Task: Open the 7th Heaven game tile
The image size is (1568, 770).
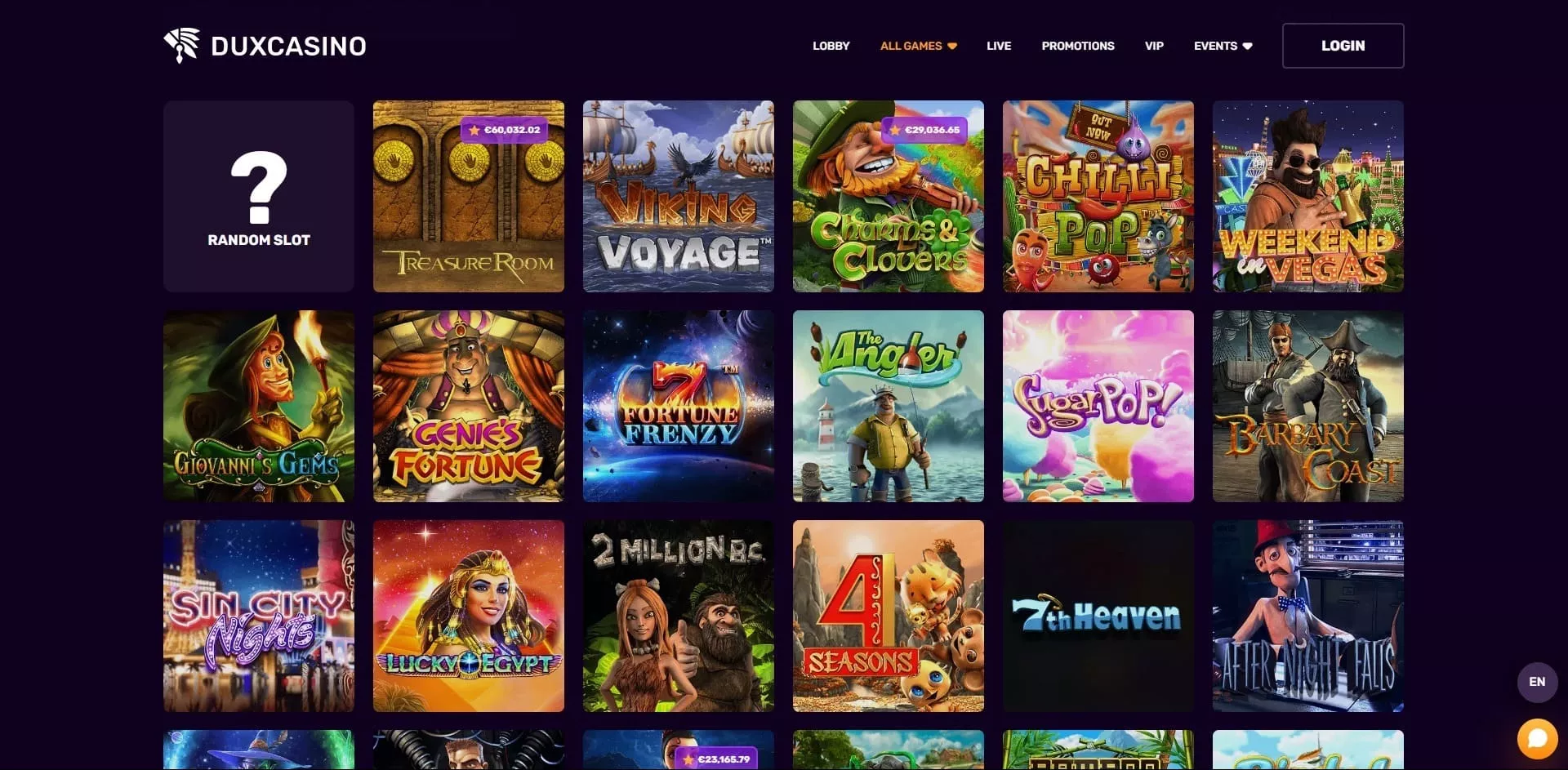Action: (1098, 616)
